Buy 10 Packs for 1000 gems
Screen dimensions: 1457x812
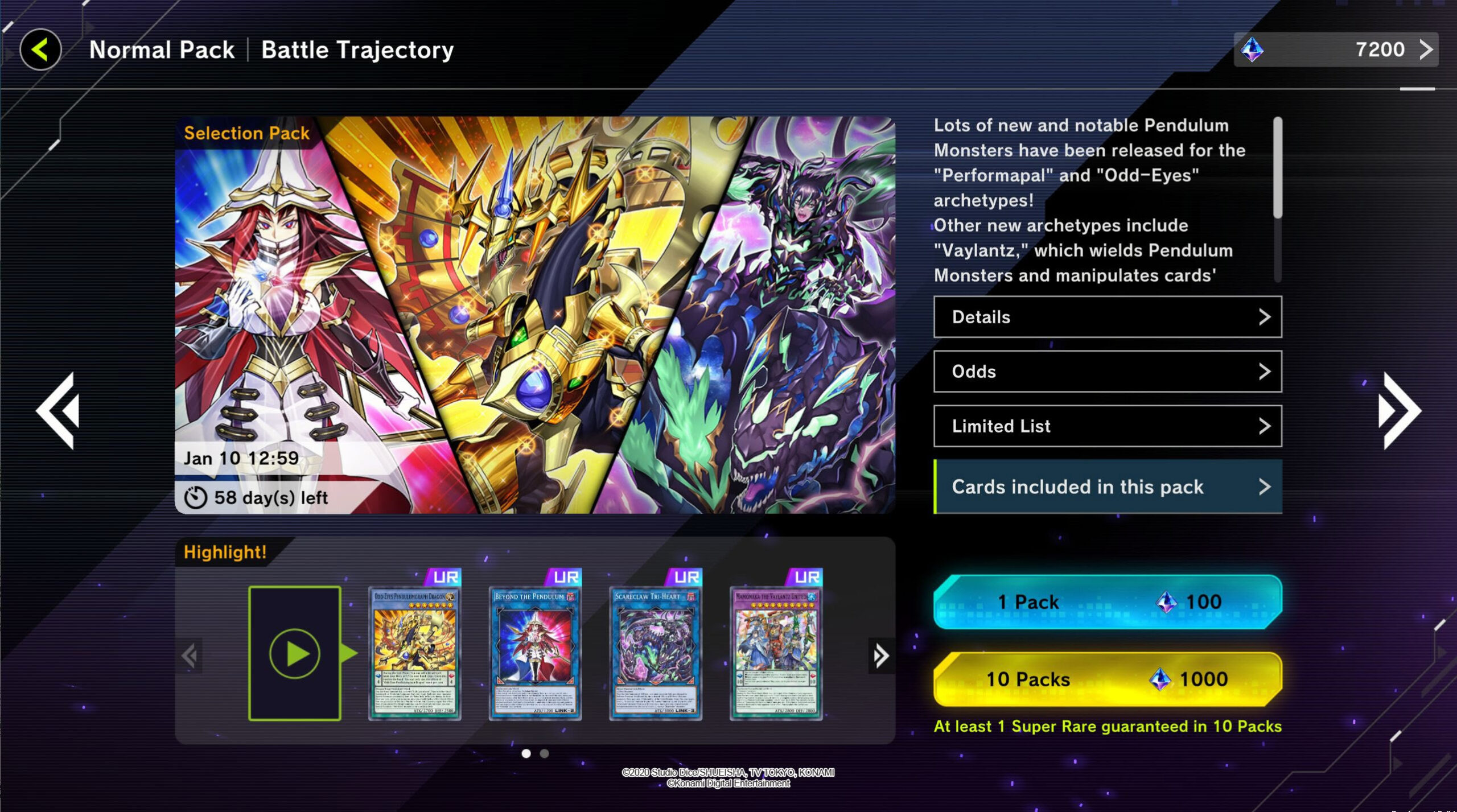click(x=1108, y=679)
